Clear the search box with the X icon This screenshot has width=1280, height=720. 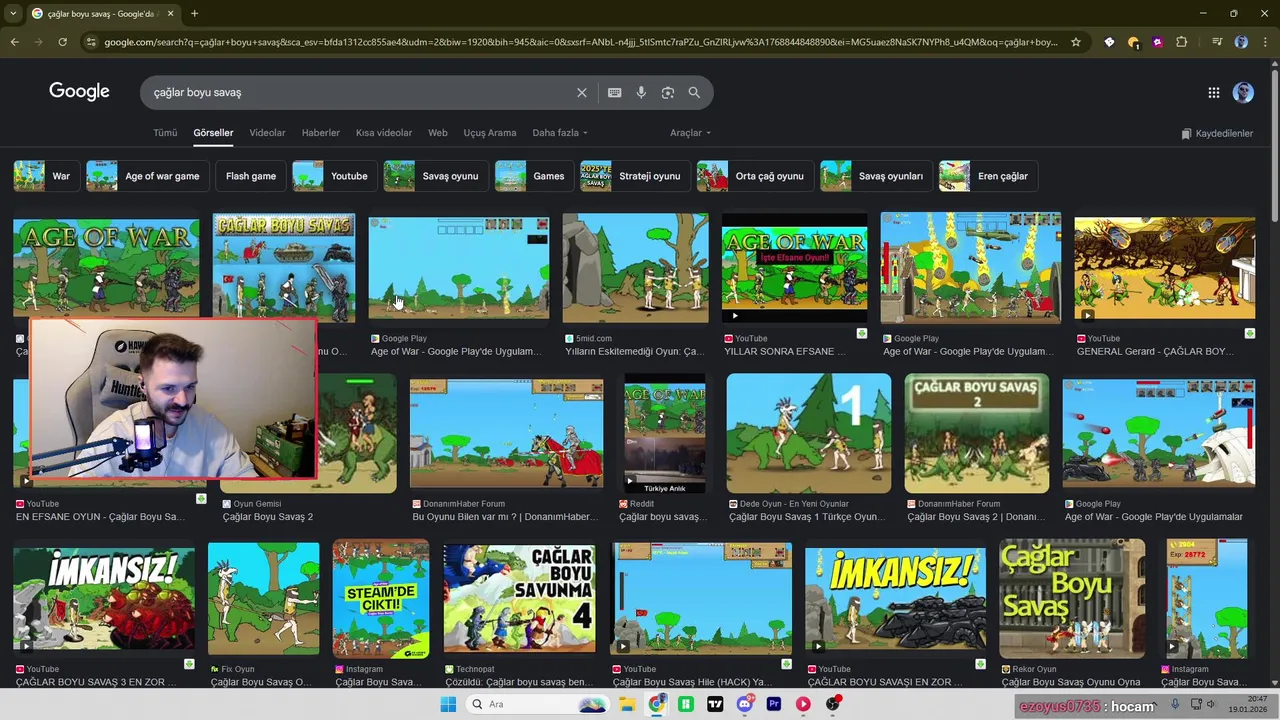click(582, 92)
